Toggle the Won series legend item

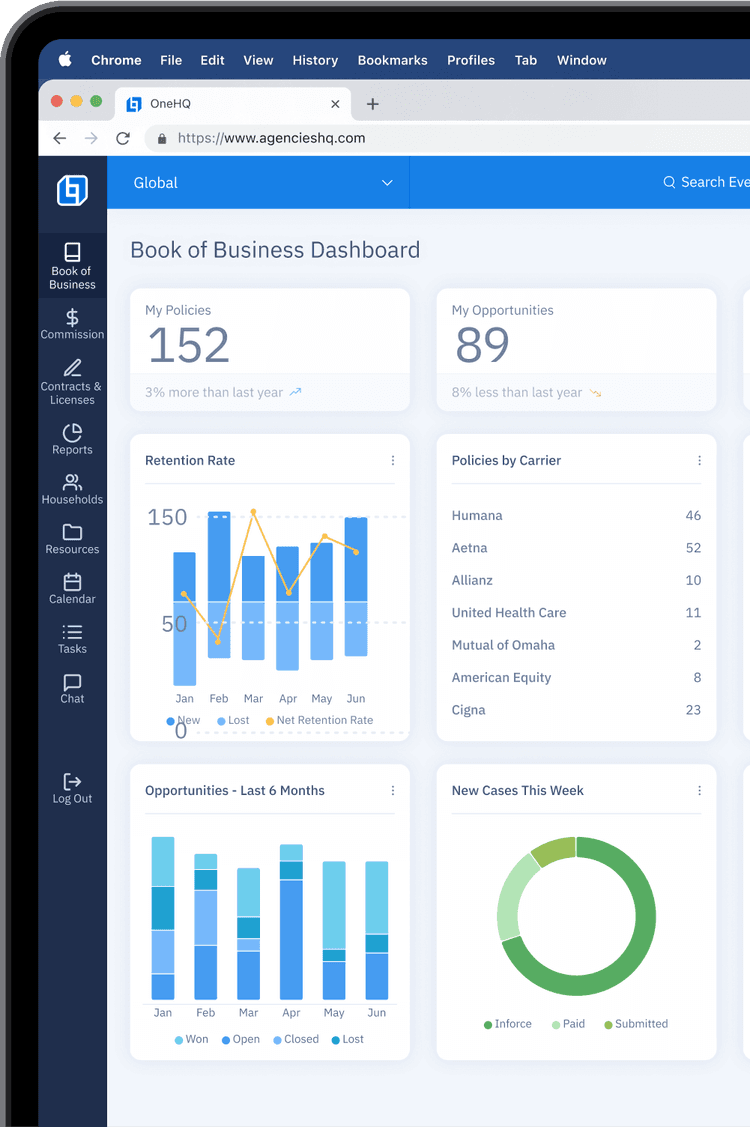[191, 1039]
